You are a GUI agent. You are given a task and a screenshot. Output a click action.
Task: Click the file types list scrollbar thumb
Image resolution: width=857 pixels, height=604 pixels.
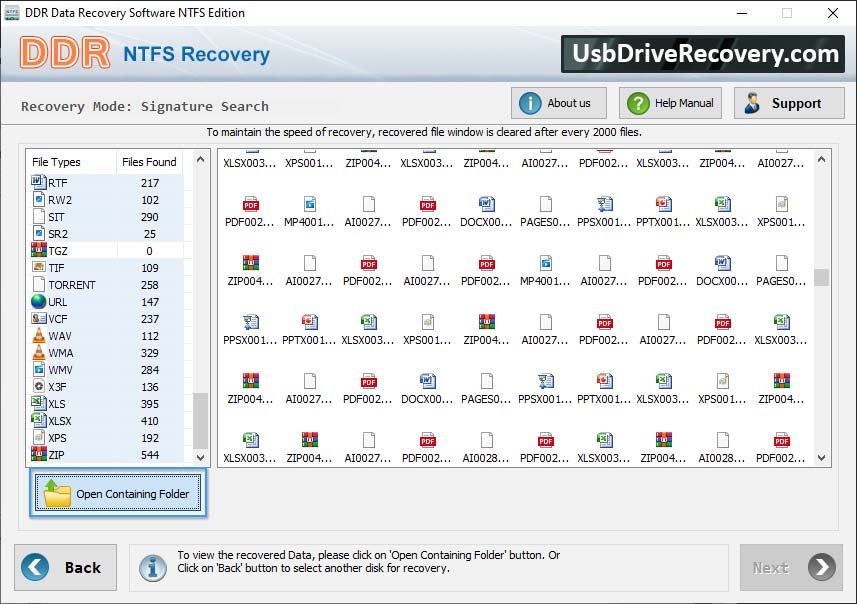(x=201, y=420)
